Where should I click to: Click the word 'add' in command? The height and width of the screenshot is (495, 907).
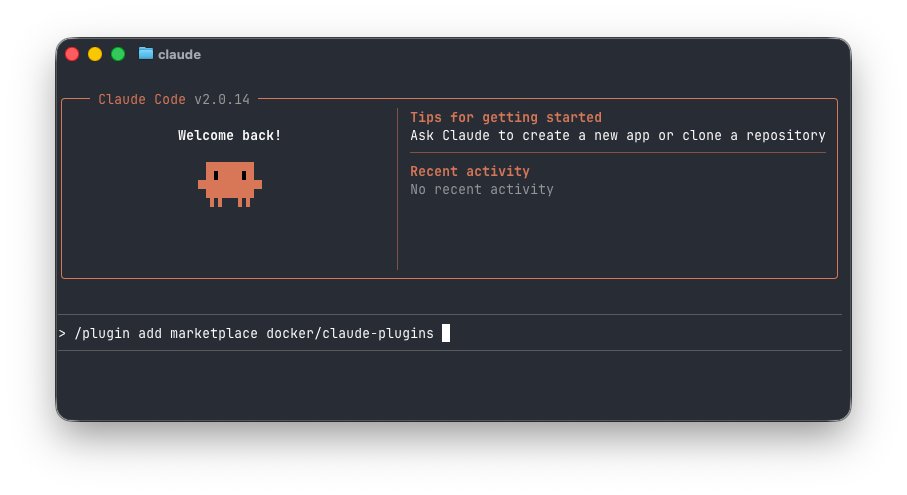tap(150, 334)
